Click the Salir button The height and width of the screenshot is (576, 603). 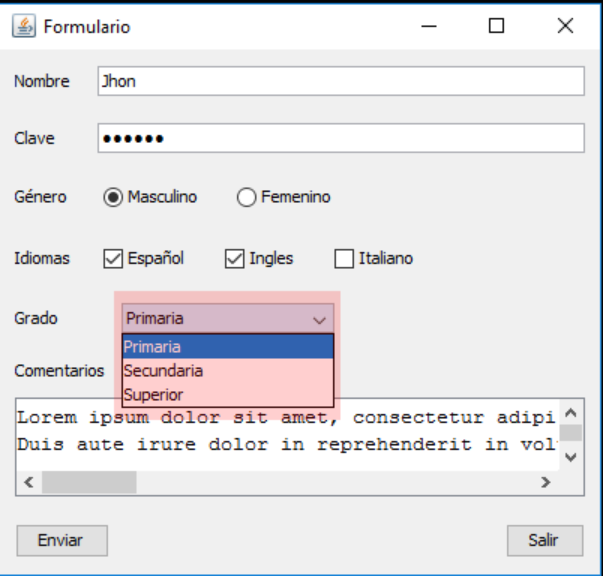click(x=545, y=541)
